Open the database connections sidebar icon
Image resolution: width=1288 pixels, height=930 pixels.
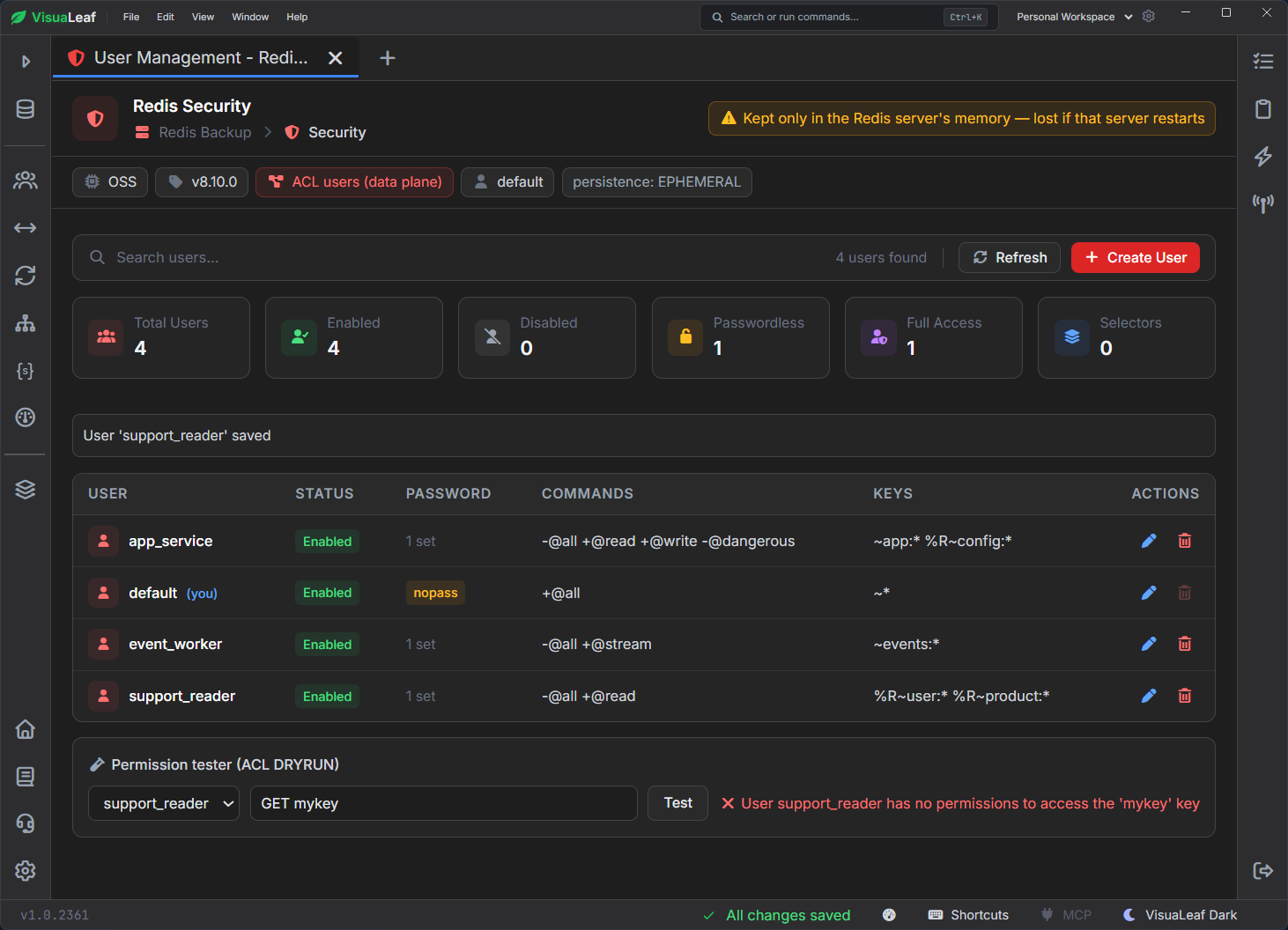[x=26, y=109]
